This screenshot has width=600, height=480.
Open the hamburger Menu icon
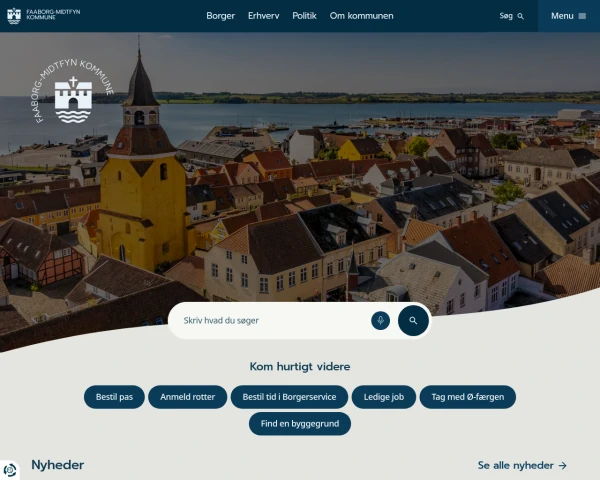click(582, 16)
